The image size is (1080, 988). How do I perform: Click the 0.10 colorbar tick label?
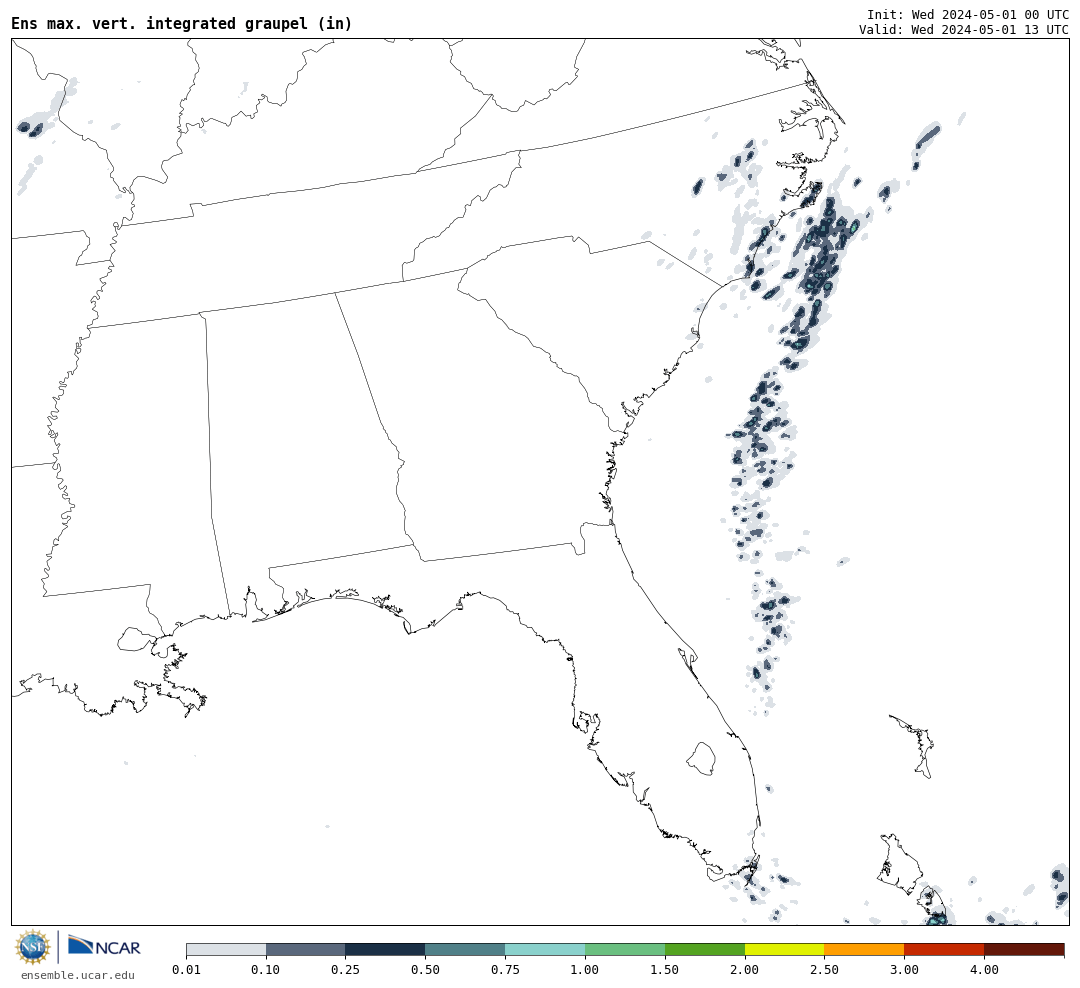[266, 970]
